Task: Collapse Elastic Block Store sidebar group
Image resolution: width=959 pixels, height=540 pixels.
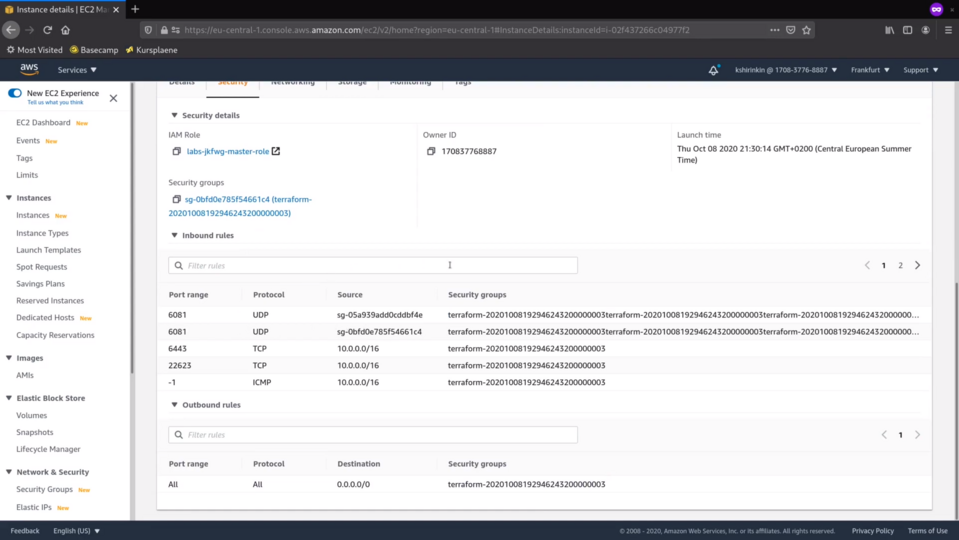Action: pyautogui.click(x=9, y=398)
